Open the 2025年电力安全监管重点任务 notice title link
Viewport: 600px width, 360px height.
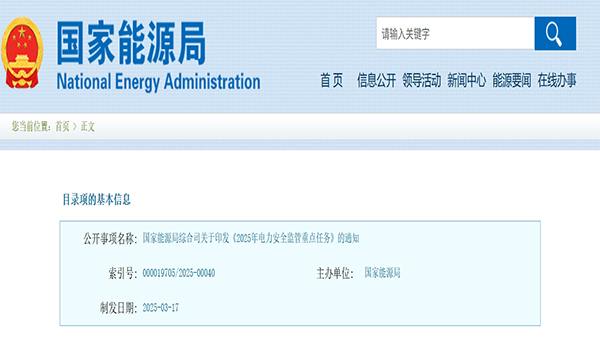[x=251, y=238]
